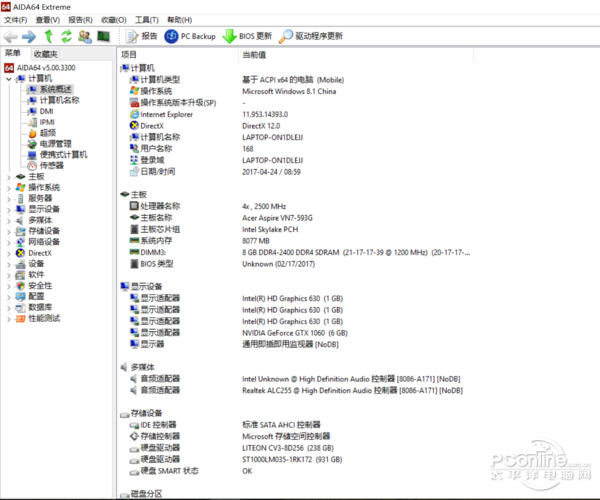Open LITEON CV3-8D256 drive link
The width and height of the screenshot is (600, 500).
288,448
